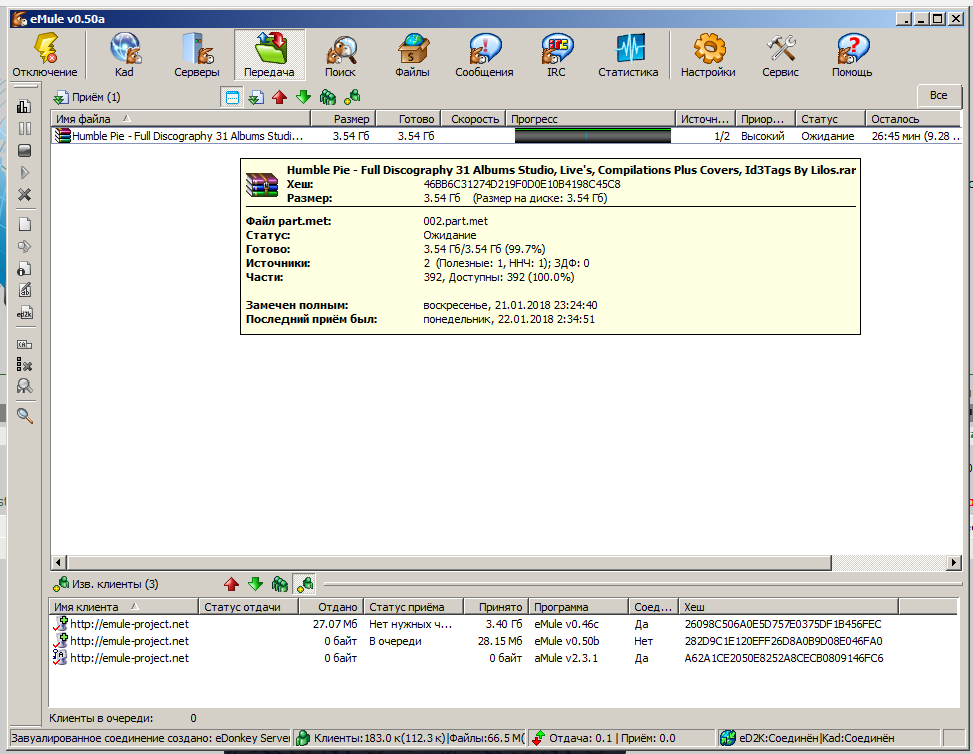
Task: Sort by Прогресс column header
Action: click(590, 119)
